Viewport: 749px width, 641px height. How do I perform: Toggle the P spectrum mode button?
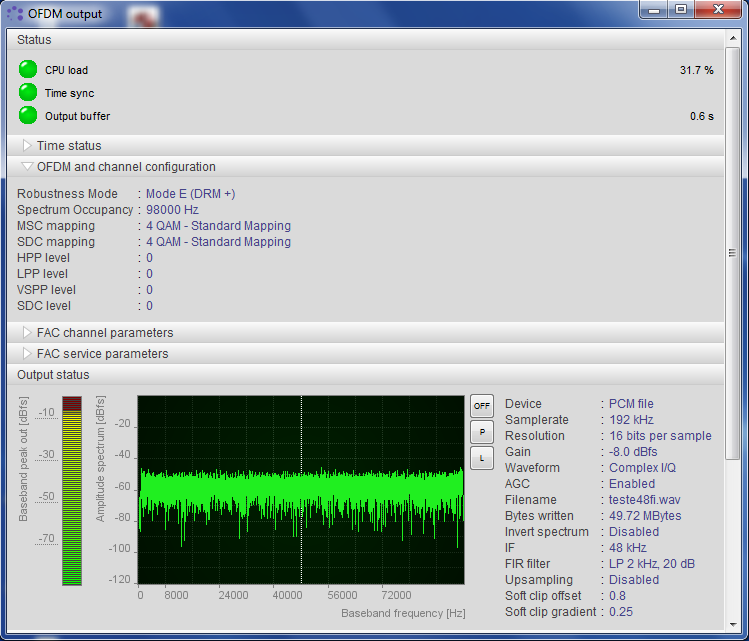[482, 432]
